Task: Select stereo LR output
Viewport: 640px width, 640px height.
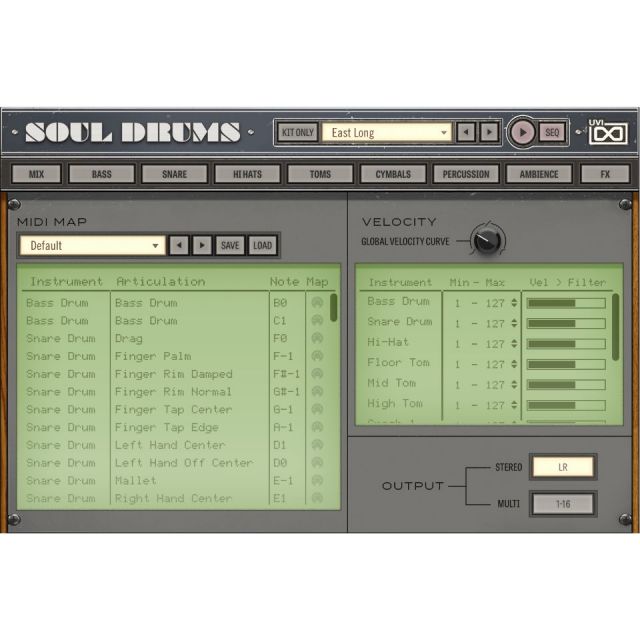Action: (563, 467)
